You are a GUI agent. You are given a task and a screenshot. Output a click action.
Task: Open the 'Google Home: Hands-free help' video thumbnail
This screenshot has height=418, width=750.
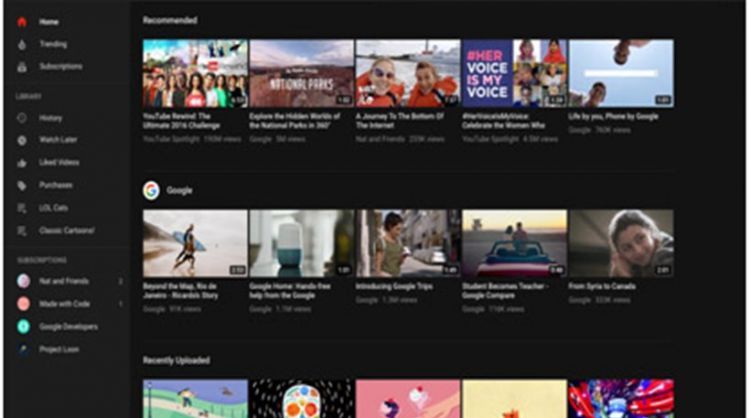coord(301,243)
